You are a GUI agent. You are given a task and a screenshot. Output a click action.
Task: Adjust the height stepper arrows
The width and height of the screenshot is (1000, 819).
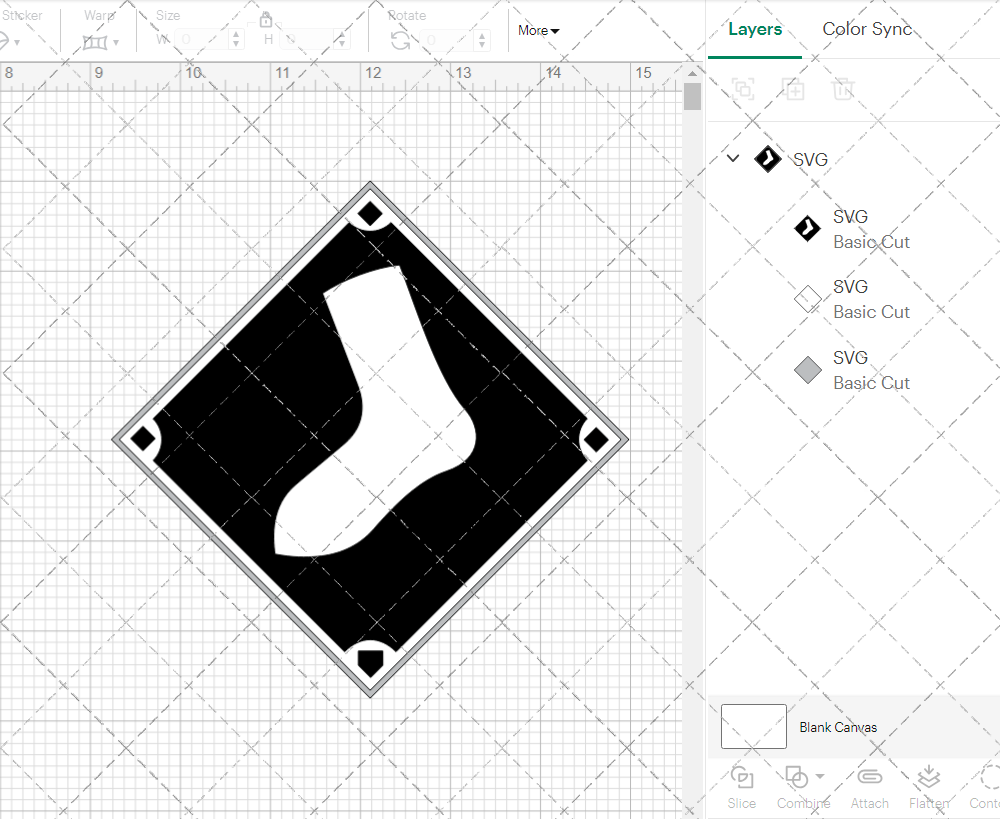click(x=342, y=40)
